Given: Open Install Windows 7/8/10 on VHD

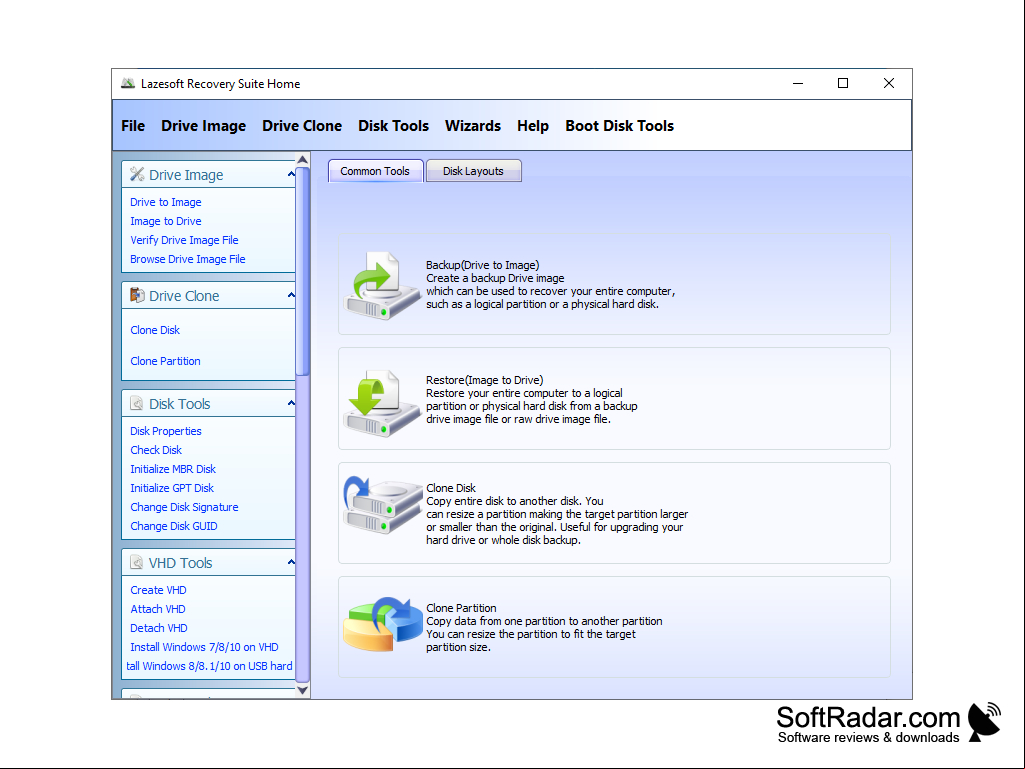Looking at the screenshot, I should tap(204, 647).
